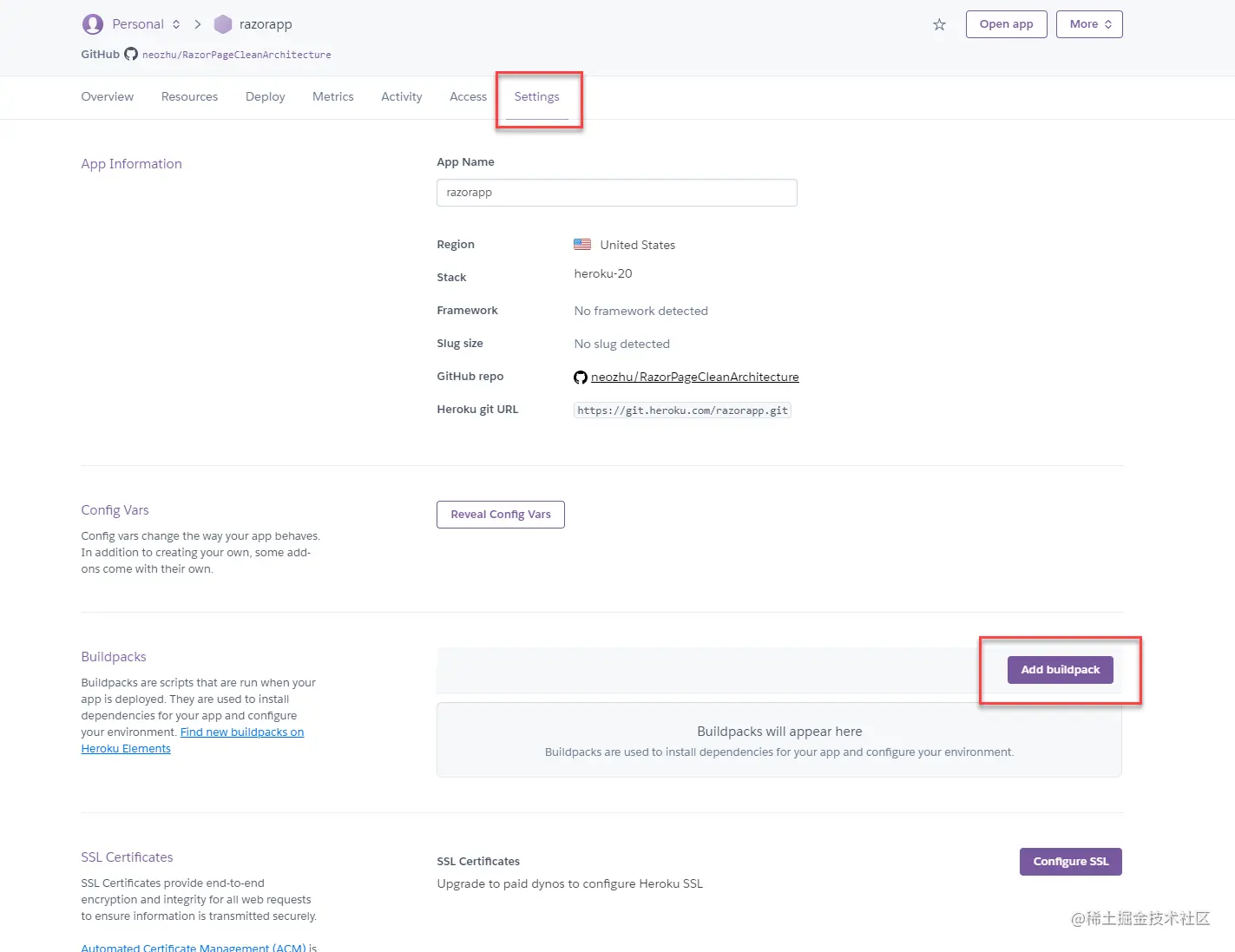The height and width of the screenshot is (952, 1235).
Task: Click 'No slug detected' value
Action: (x=622, y=344)
